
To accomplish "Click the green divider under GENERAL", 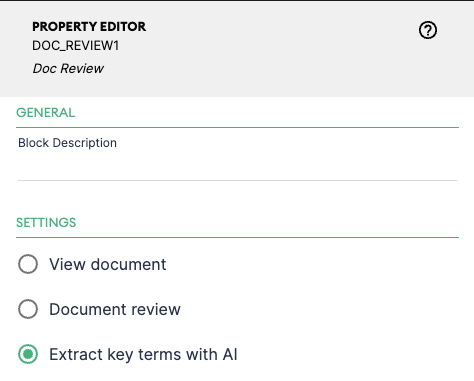I will [237, 127].
